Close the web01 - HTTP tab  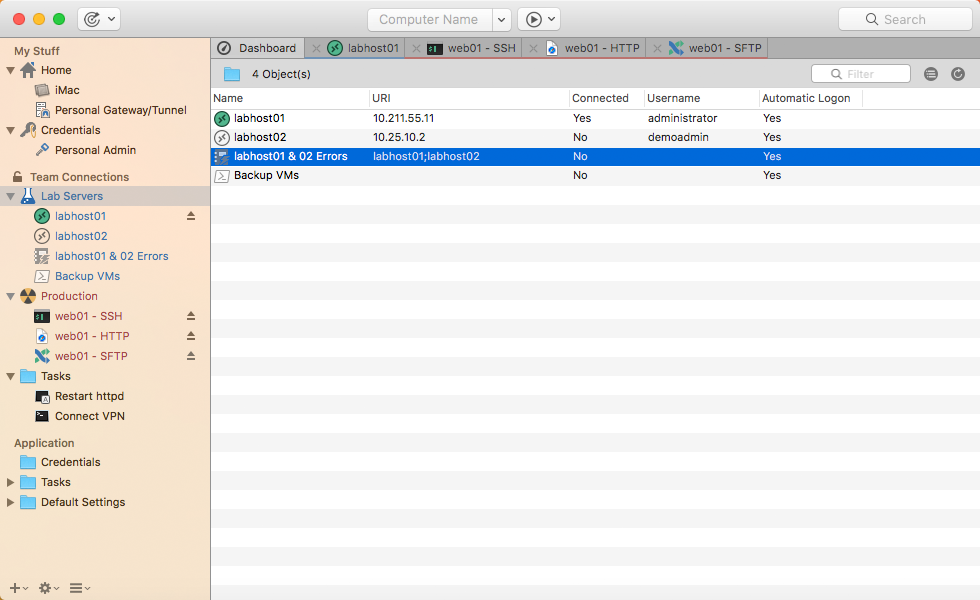(533, 48)
